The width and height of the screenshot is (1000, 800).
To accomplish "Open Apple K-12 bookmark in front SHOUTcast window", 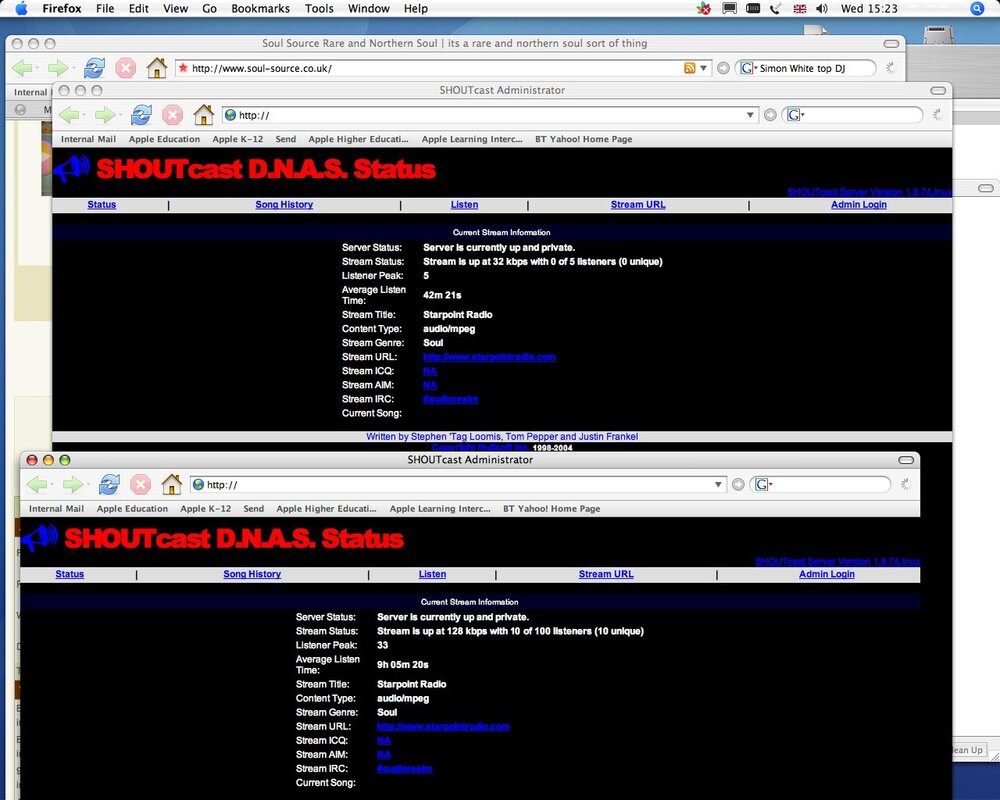I will [x=205, y=509].
